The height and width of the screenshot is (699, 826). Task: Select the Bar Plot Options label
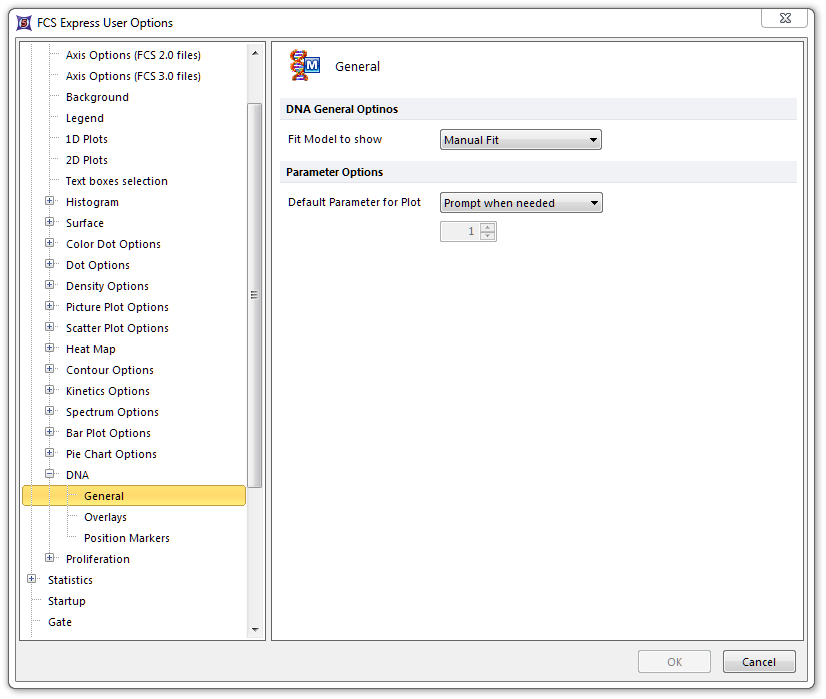coord(109,434)
